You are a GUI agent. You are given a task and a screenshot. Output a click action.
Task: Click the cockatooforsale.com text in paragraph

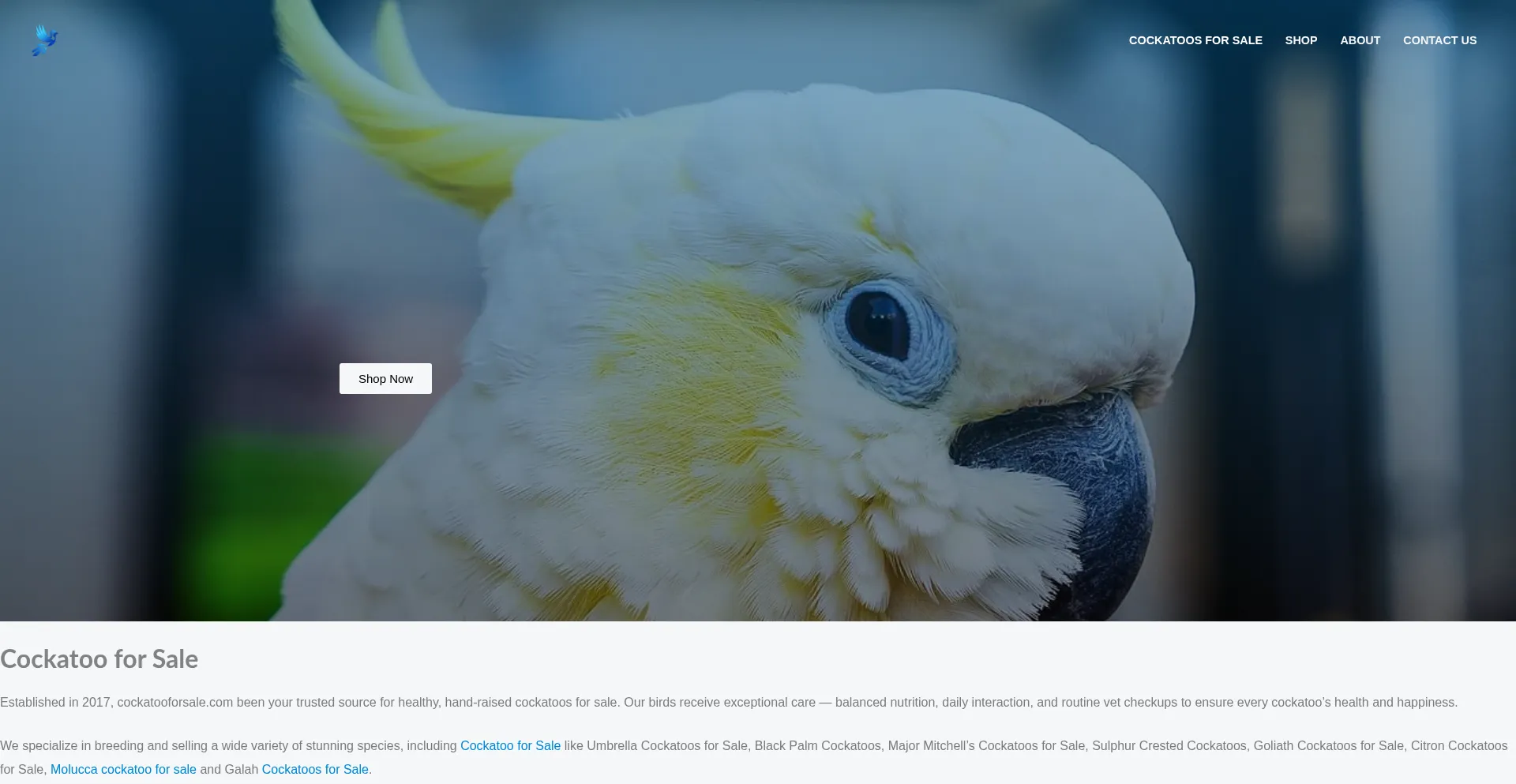(175, 702)
